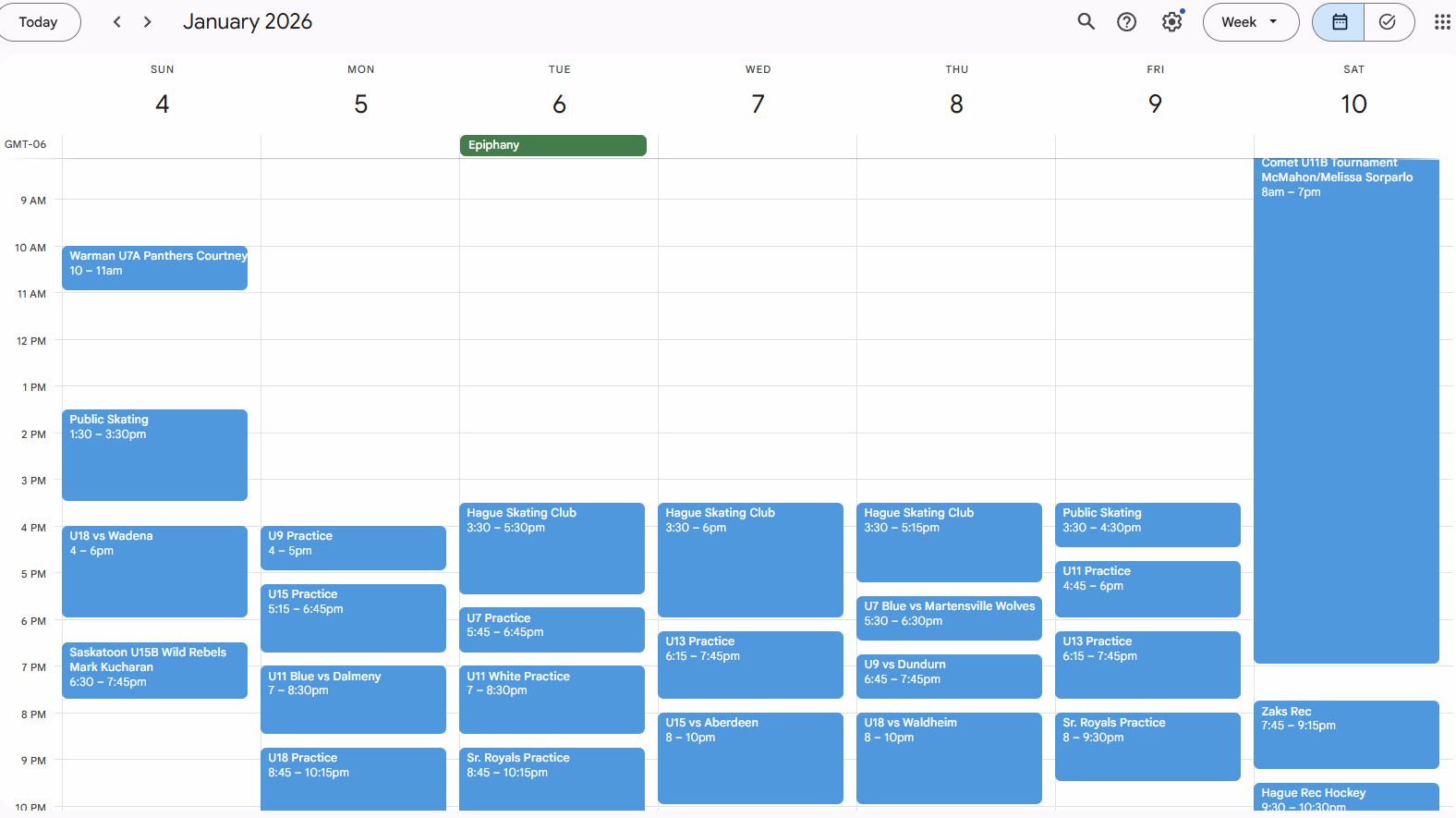Select Tuesday 6 date header

click(559, 104)
